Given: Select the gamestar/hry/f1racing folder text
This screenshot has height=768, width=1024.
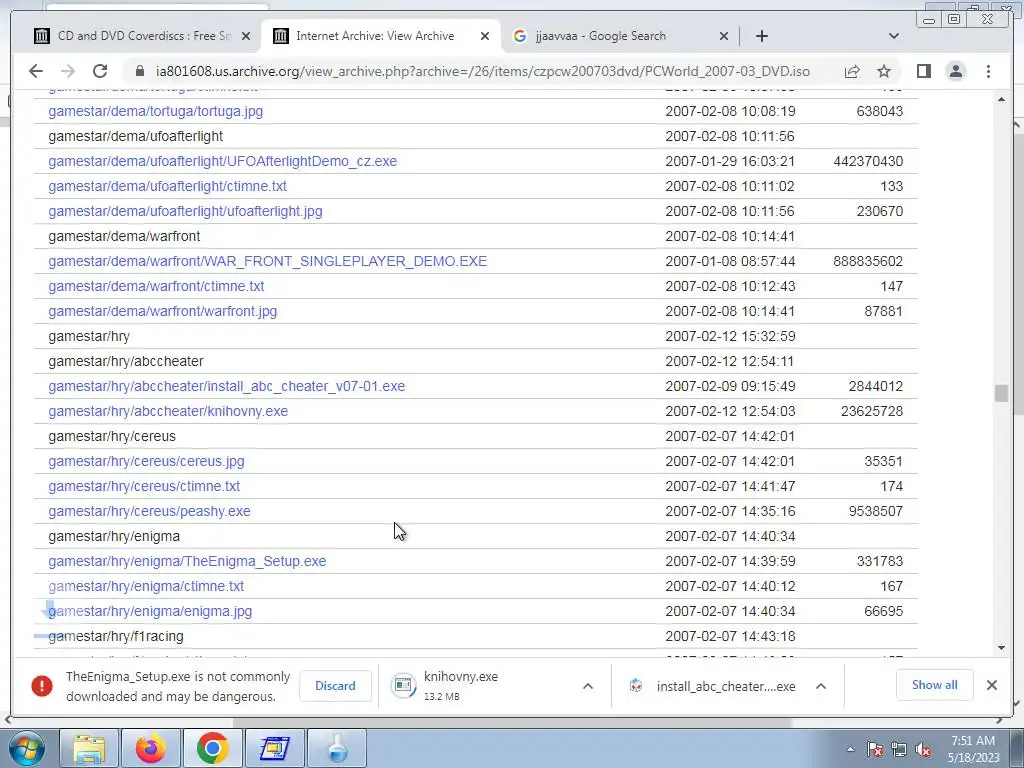Looking at the screenshot, I should point(116,636).
